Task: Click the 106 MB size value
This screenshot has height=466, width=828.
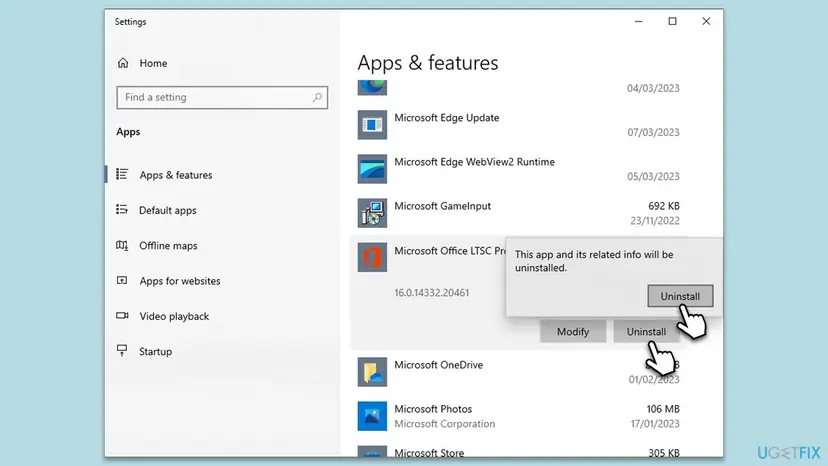Action: 663,409
